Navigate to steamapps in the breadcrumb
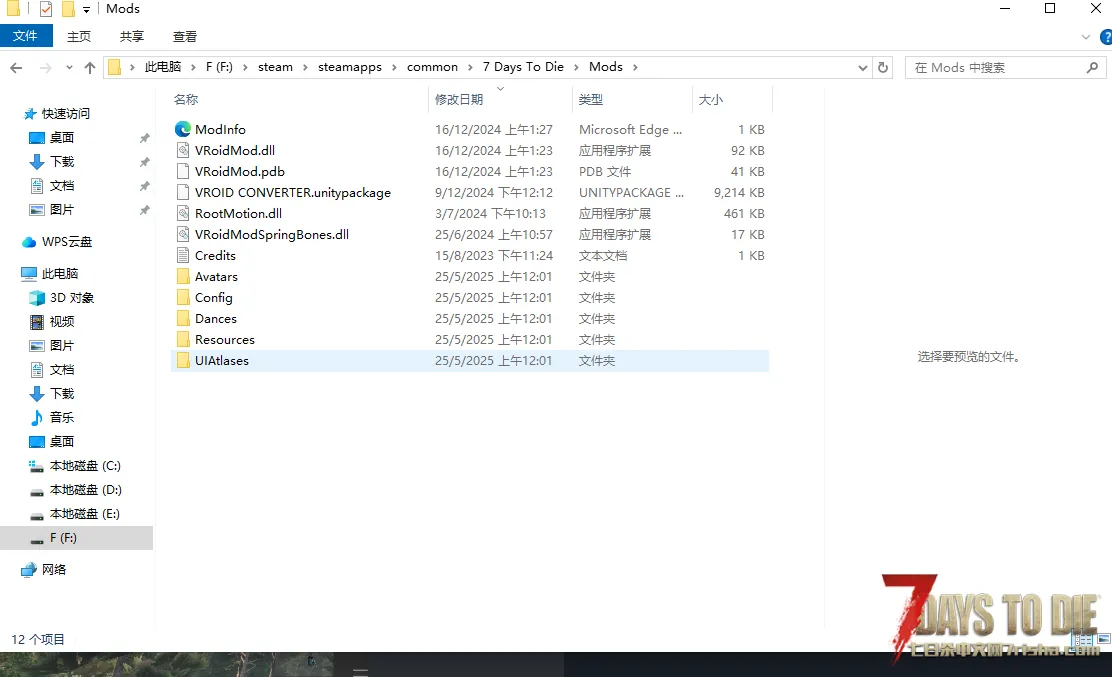 pos(350,67)
